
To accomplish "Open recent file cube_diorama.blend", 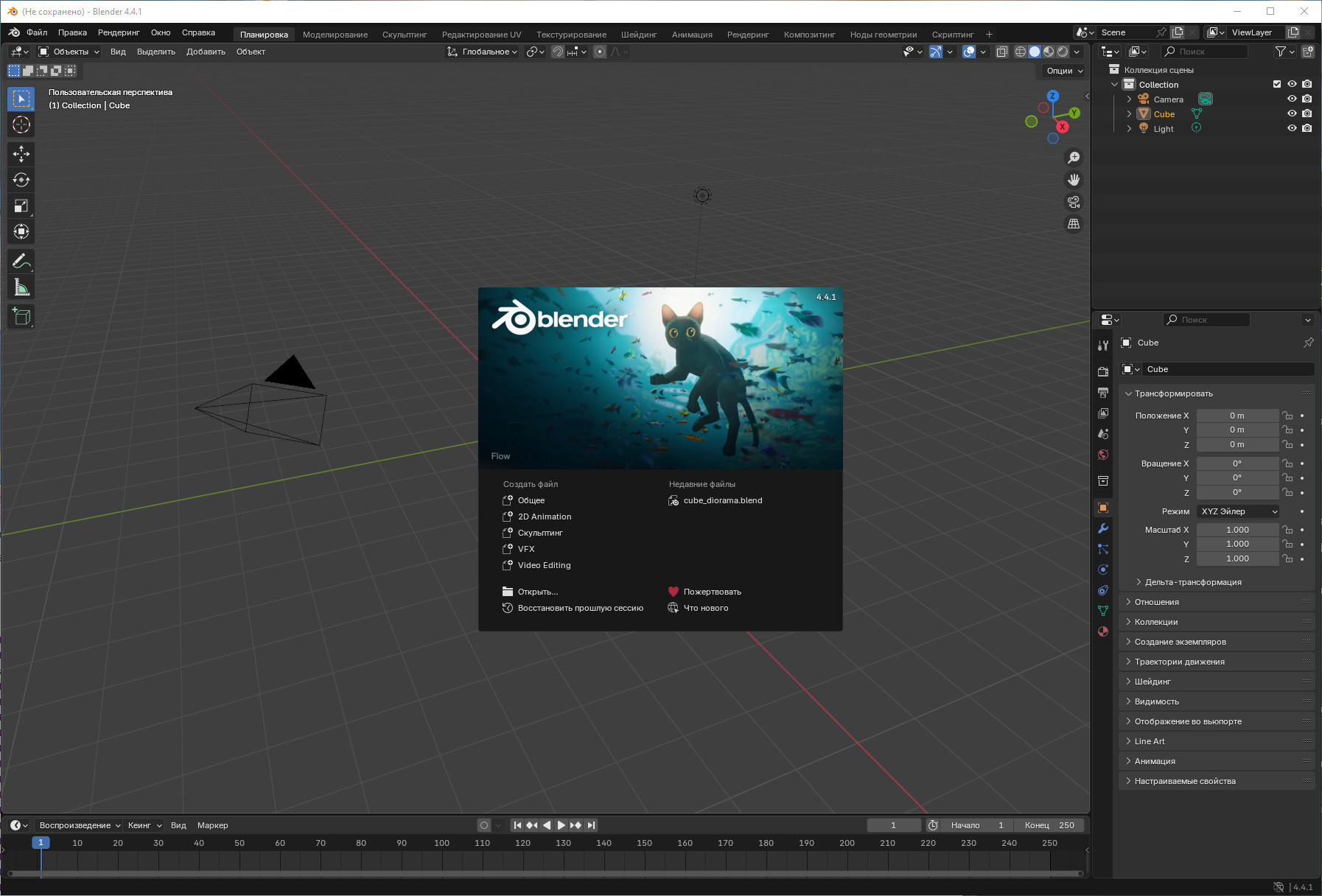I will coord(722,500).
